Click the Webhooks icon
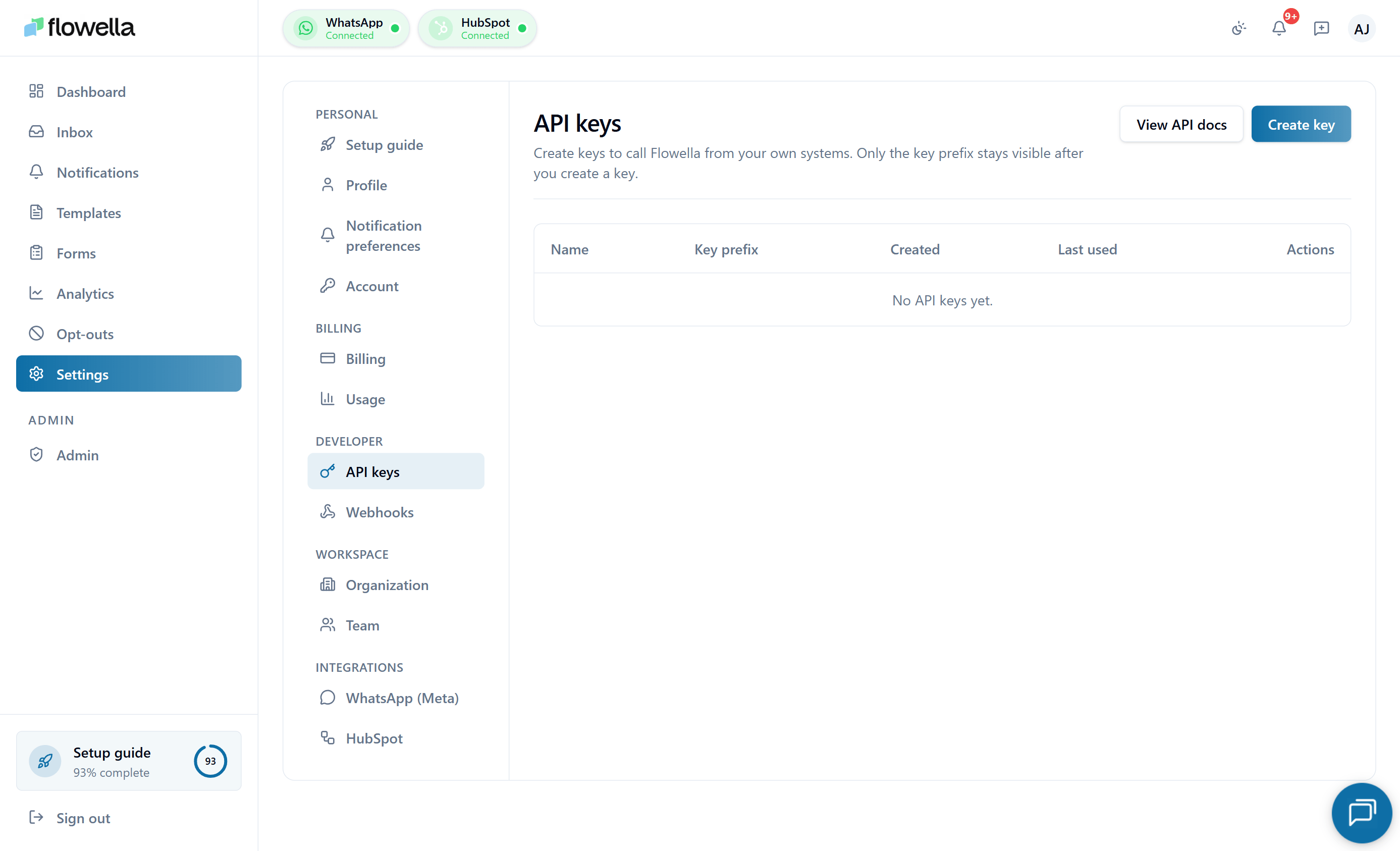The height and width of the screenshot is (851, 1400). [x=328, y=511]
